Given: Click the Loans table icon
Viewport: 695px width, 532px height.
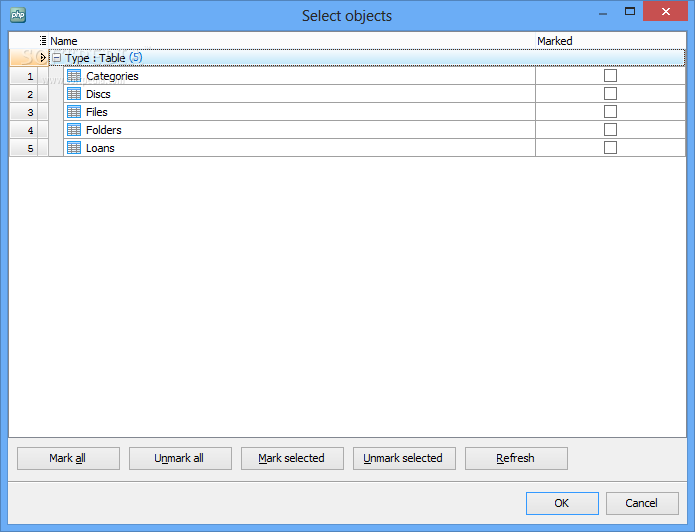Looking at the screenshot, I should point(74,148).
